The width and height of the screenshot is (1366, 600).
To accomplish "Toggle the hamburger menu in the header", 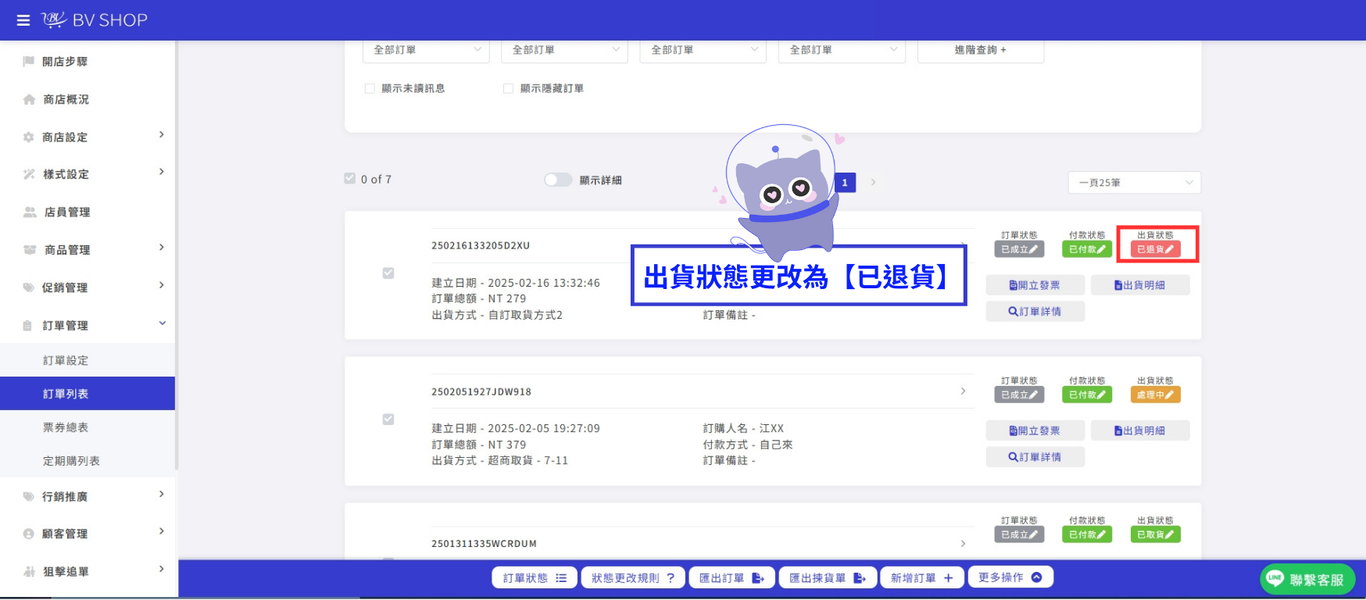I will tap(23, 20).
